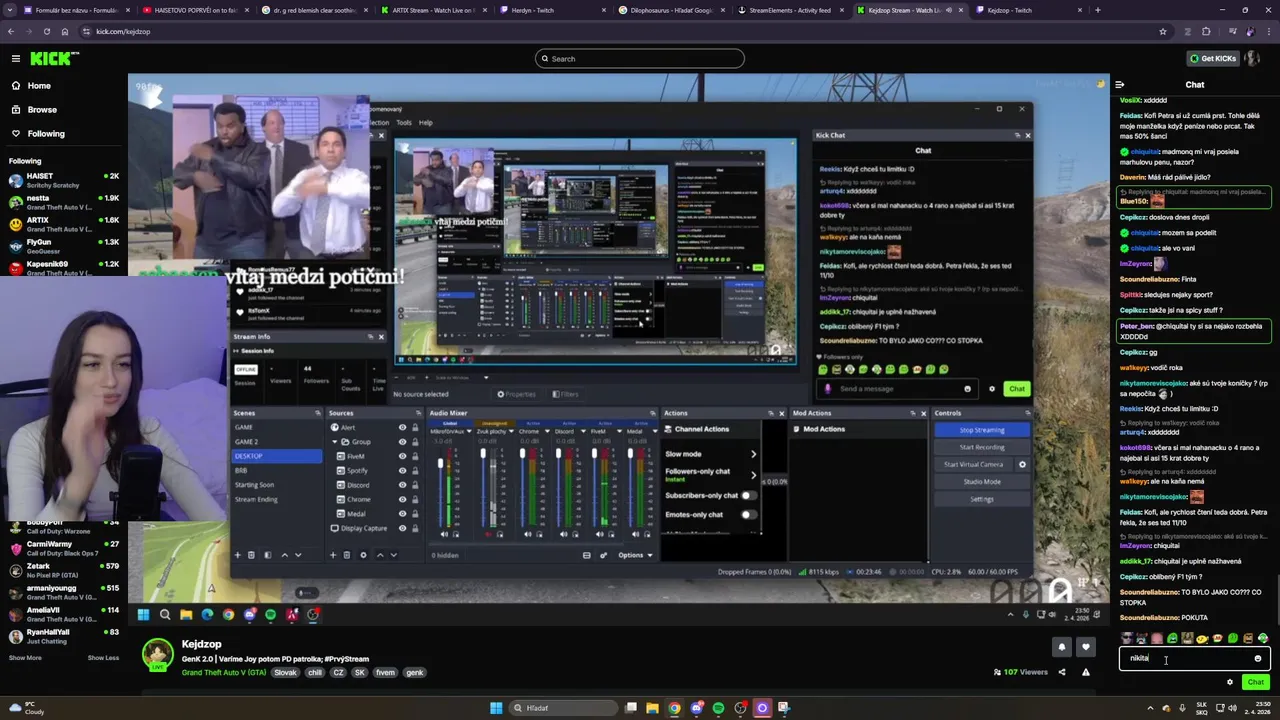Viewport: 1280px width, 720px height.
Task: Toggle visibility of FiveM source
Action: pos(403,456)
